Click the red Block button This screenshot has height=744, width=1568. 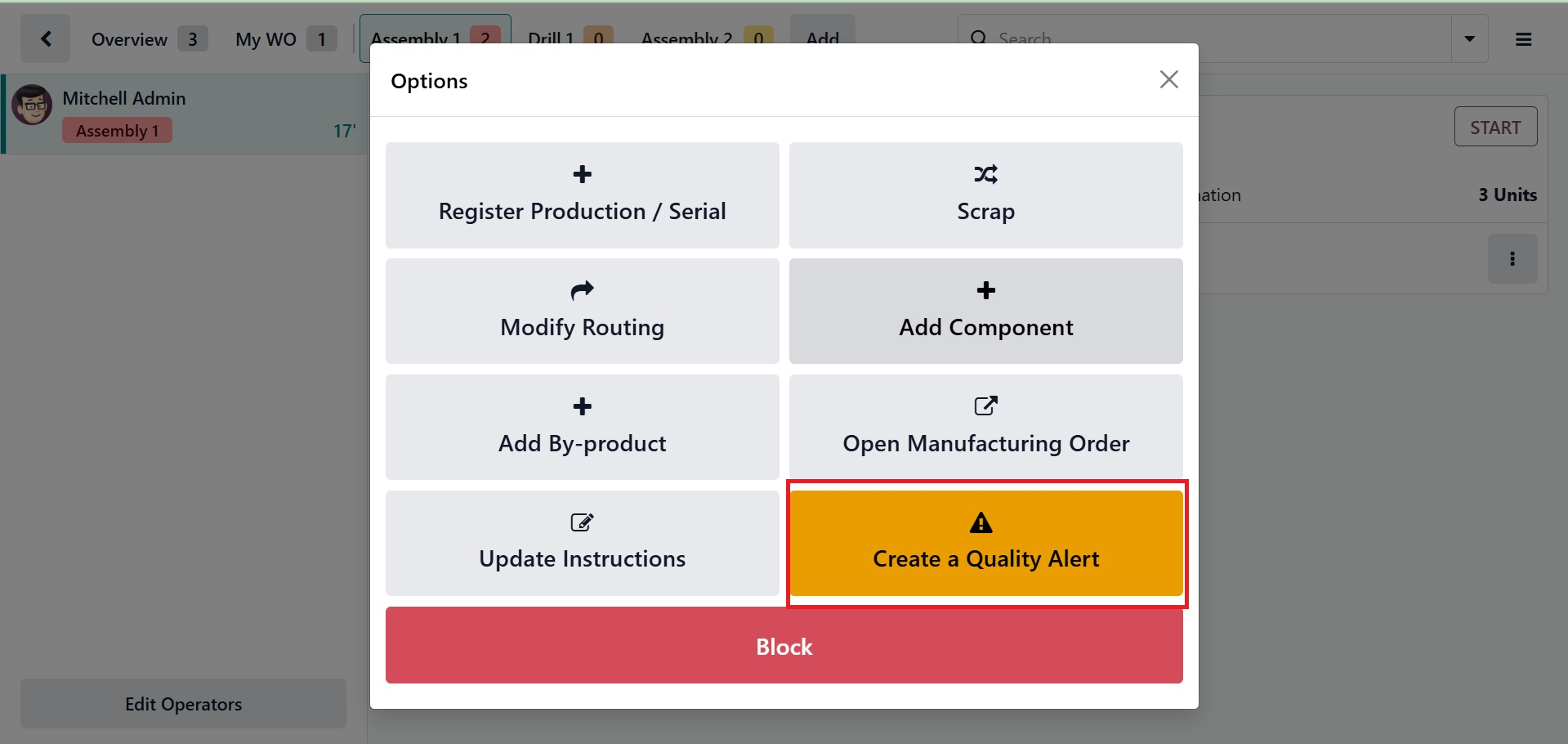(x=784, y=645)
